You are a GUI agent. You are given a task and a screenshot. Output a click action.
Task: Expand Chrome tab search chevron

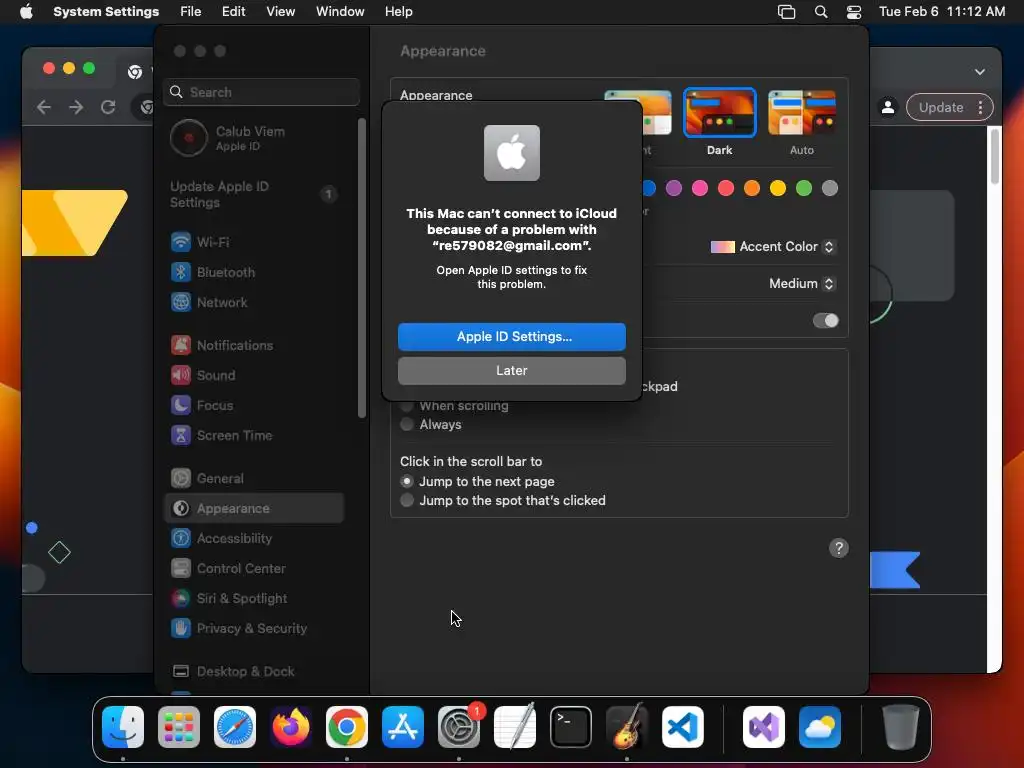tap(980, 72)
